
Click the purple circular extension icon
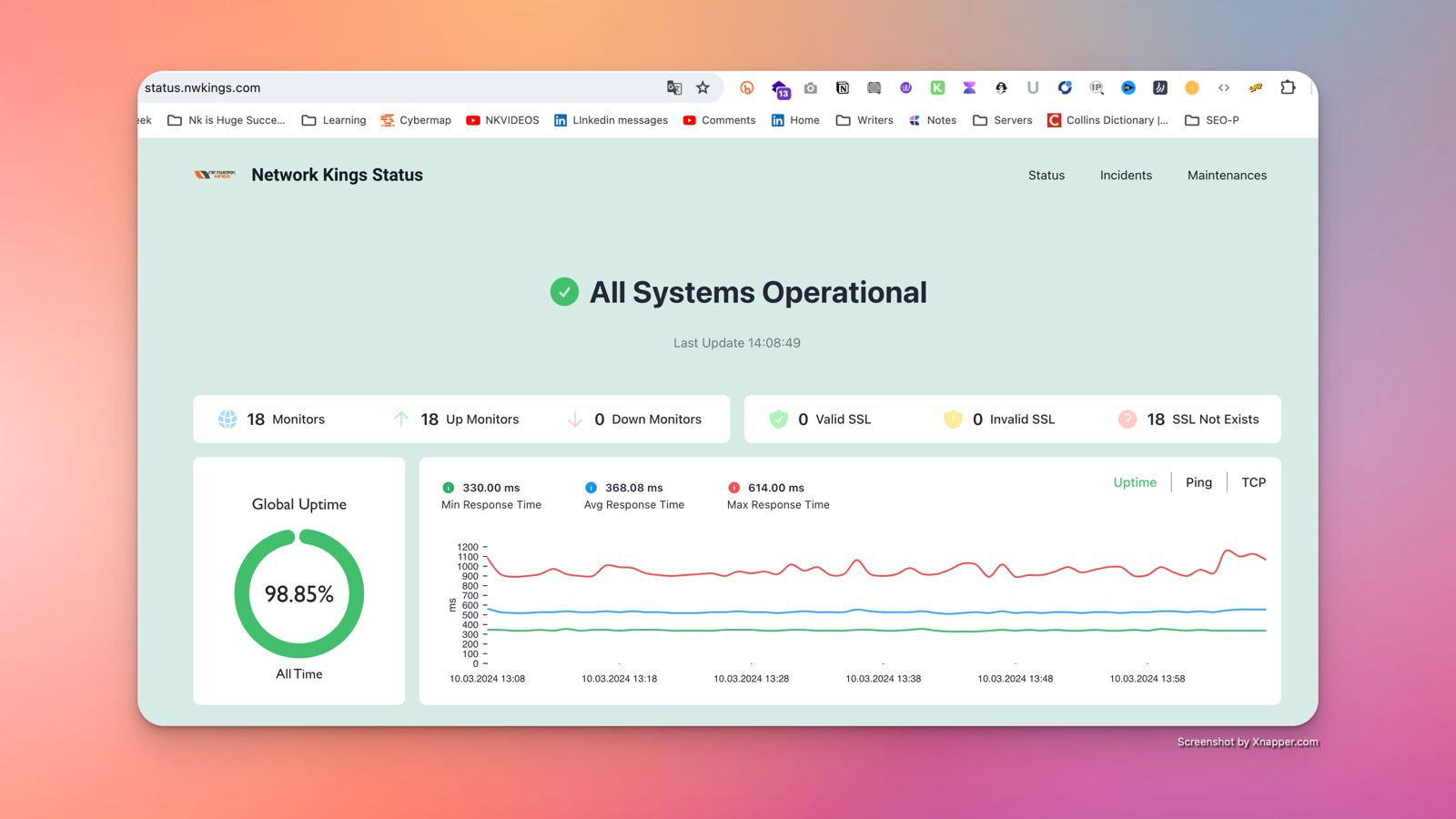point(905,87)
